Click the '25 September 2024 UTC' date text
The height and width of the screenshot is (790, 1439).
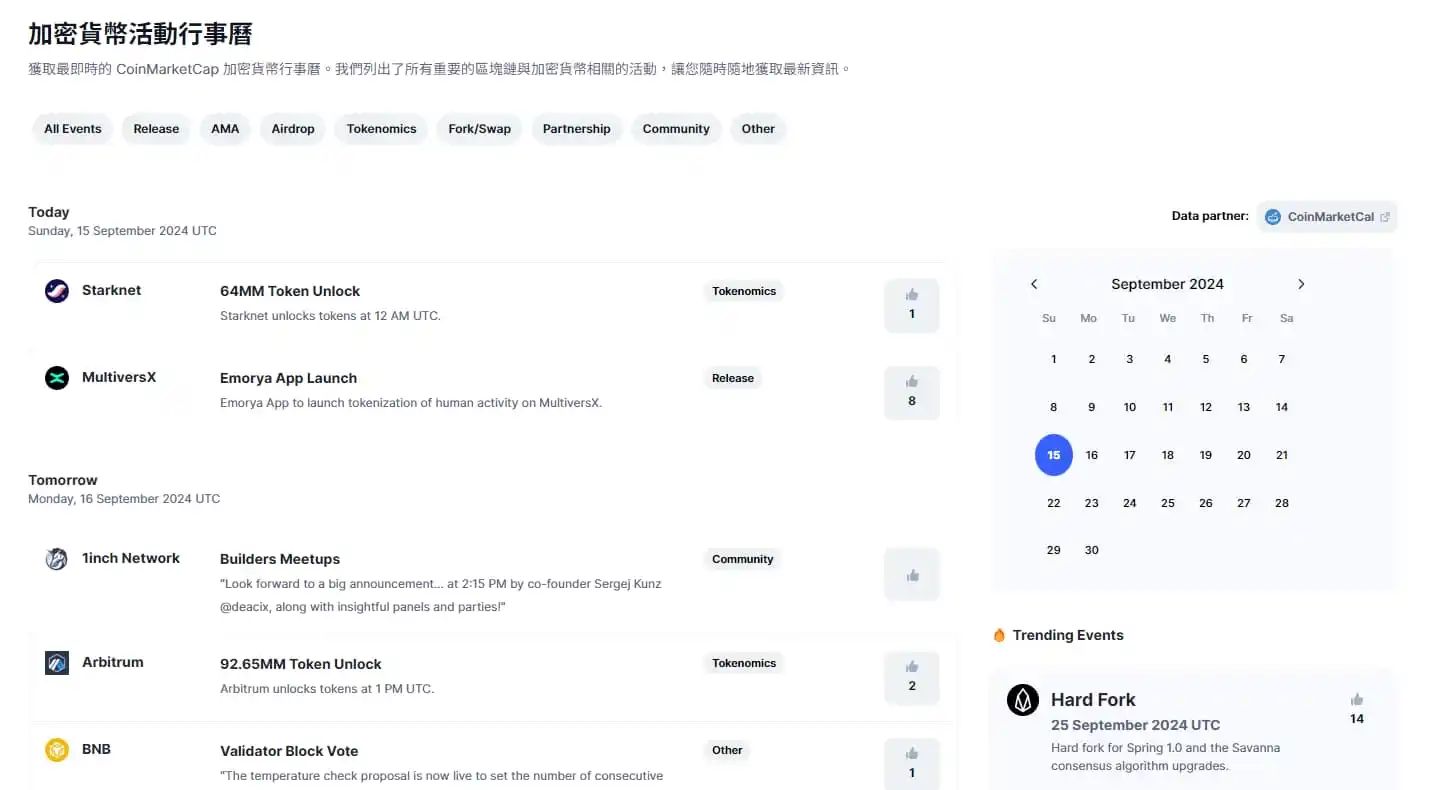pyautogui.click(x=1136, y=725)
